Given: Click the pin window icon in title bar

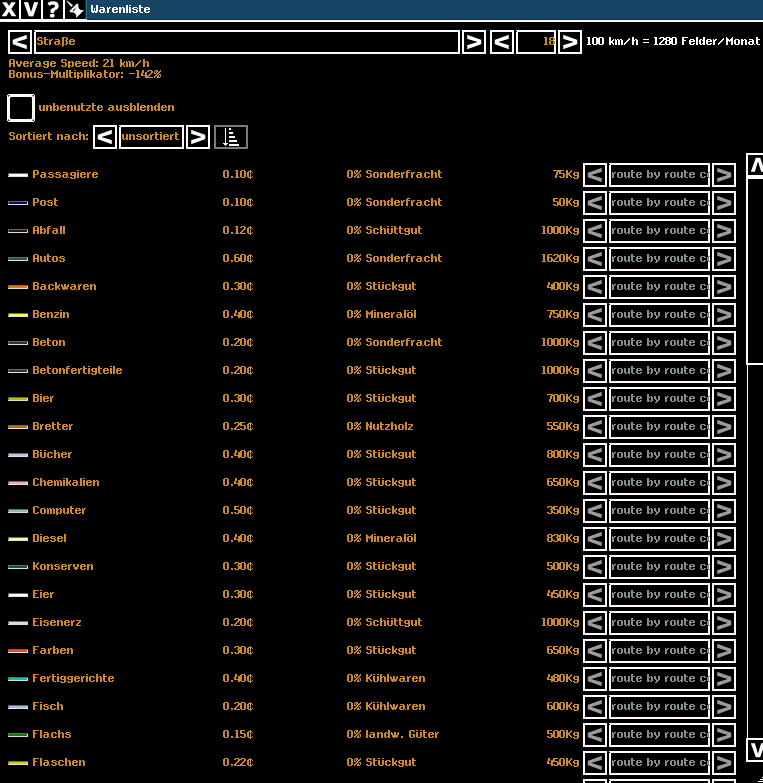Looking at the screenshot, I should click(75, 10).
